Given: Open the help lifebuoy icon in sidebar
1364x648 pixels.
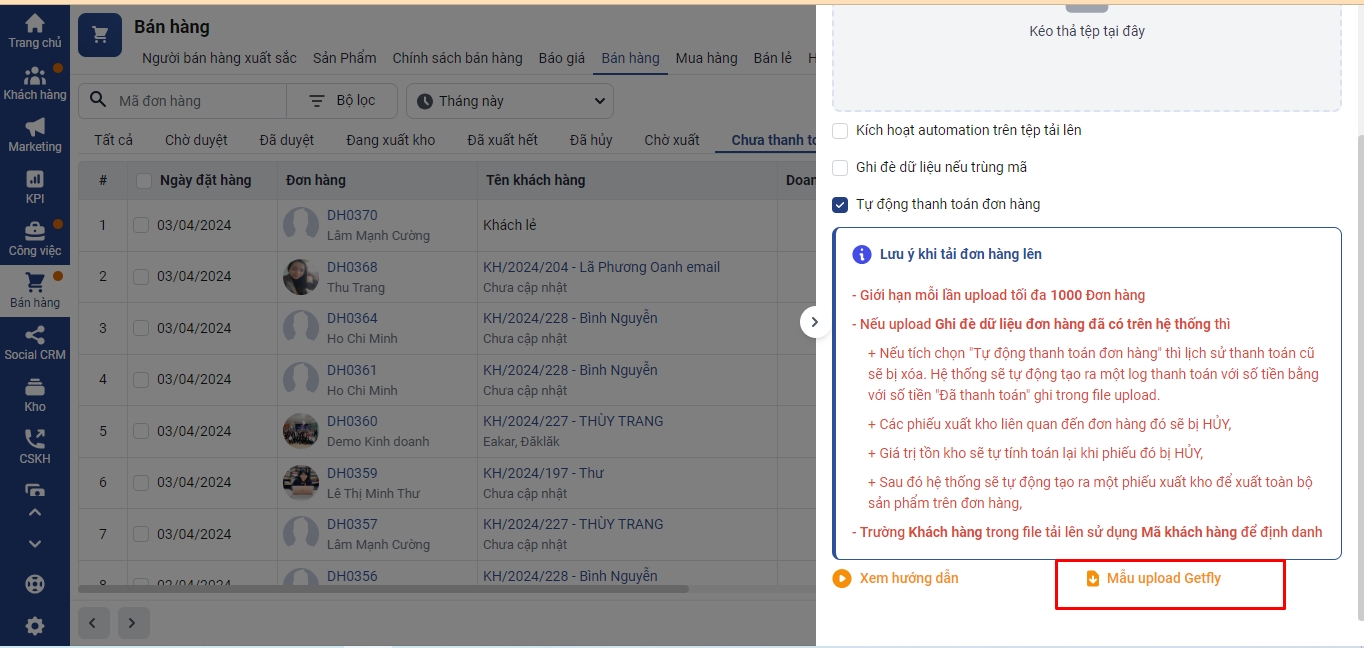Looking at the screenshot, I should click(35, 584).
